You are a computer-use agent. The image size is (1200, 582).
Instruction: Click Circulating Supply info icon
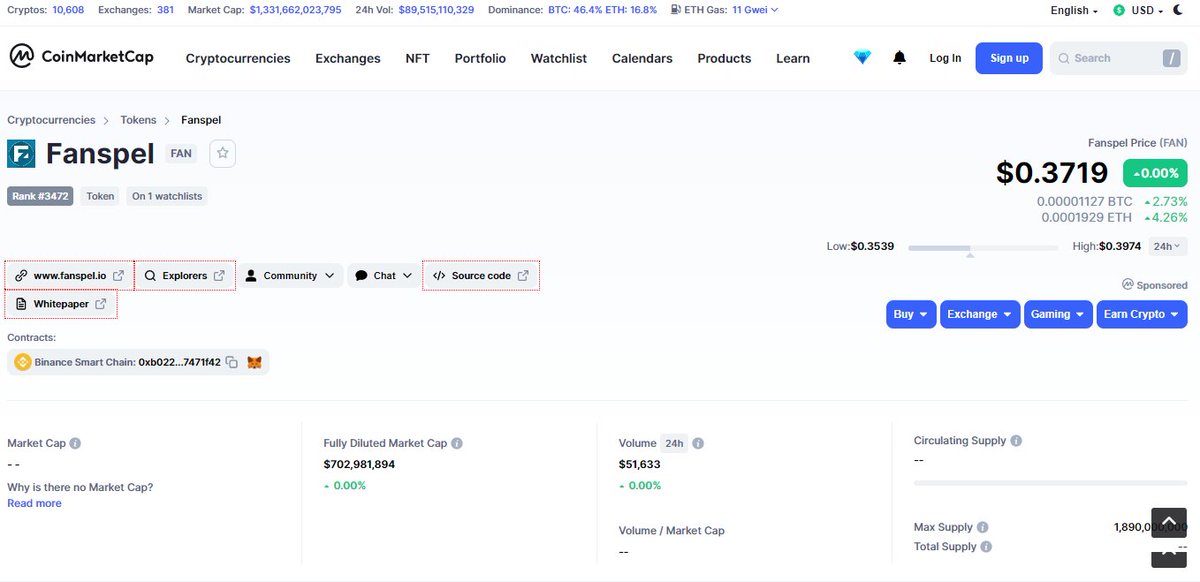1016,440
